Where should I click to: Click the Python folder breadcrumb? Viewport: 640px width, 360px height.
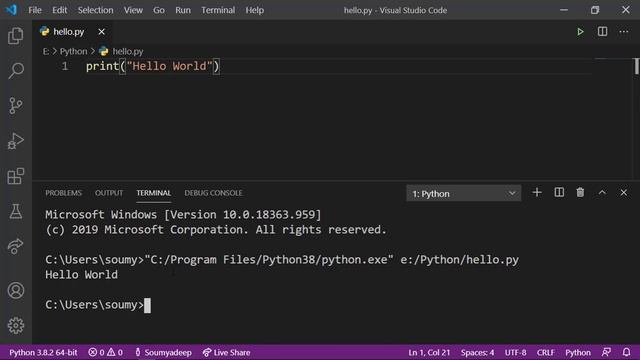point(73,51)
